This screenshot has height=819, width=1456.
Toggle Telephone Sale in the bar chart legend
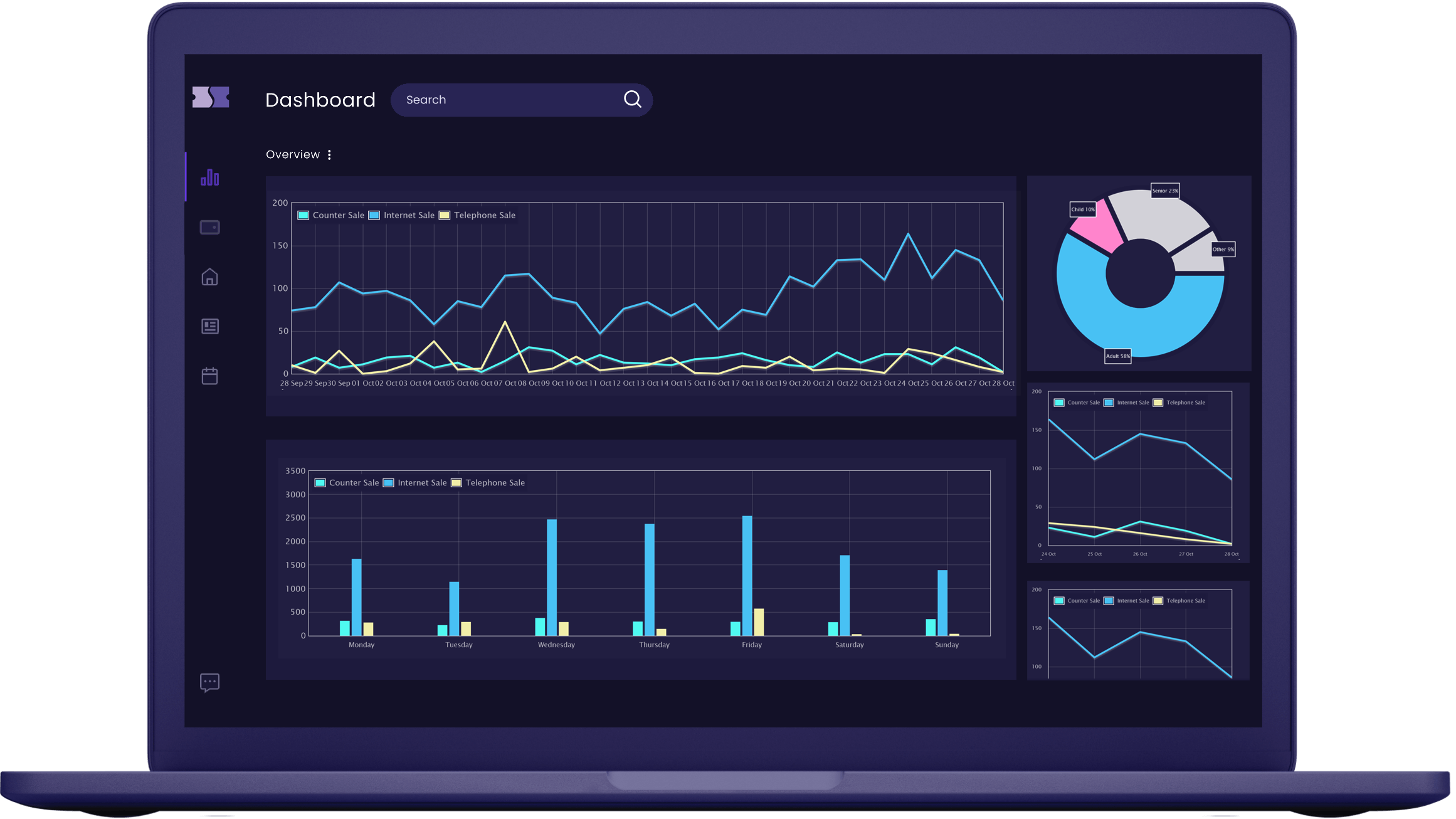click(x=488, y=483)
